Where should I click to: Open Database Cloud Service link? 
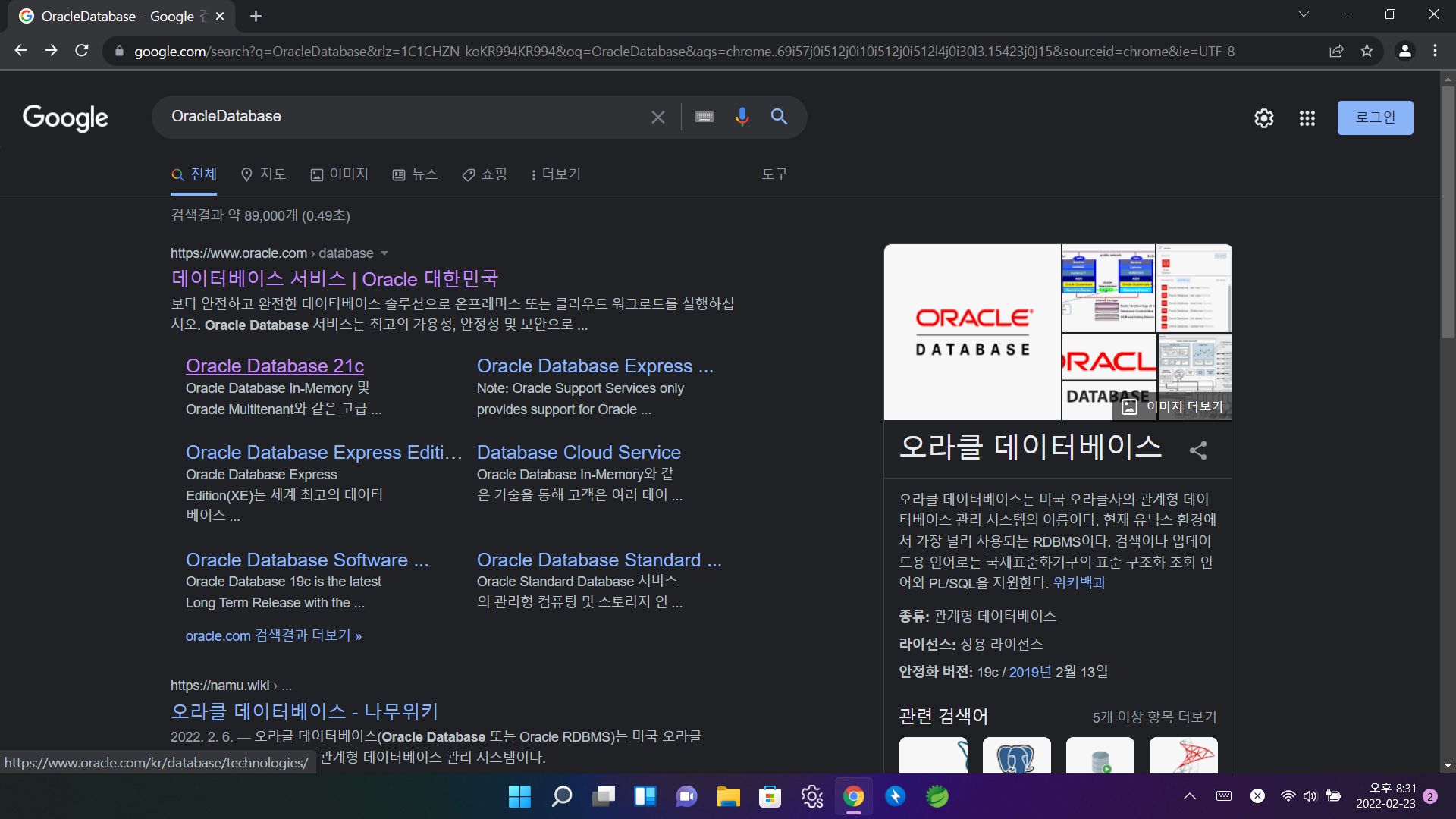coord(579,452)
